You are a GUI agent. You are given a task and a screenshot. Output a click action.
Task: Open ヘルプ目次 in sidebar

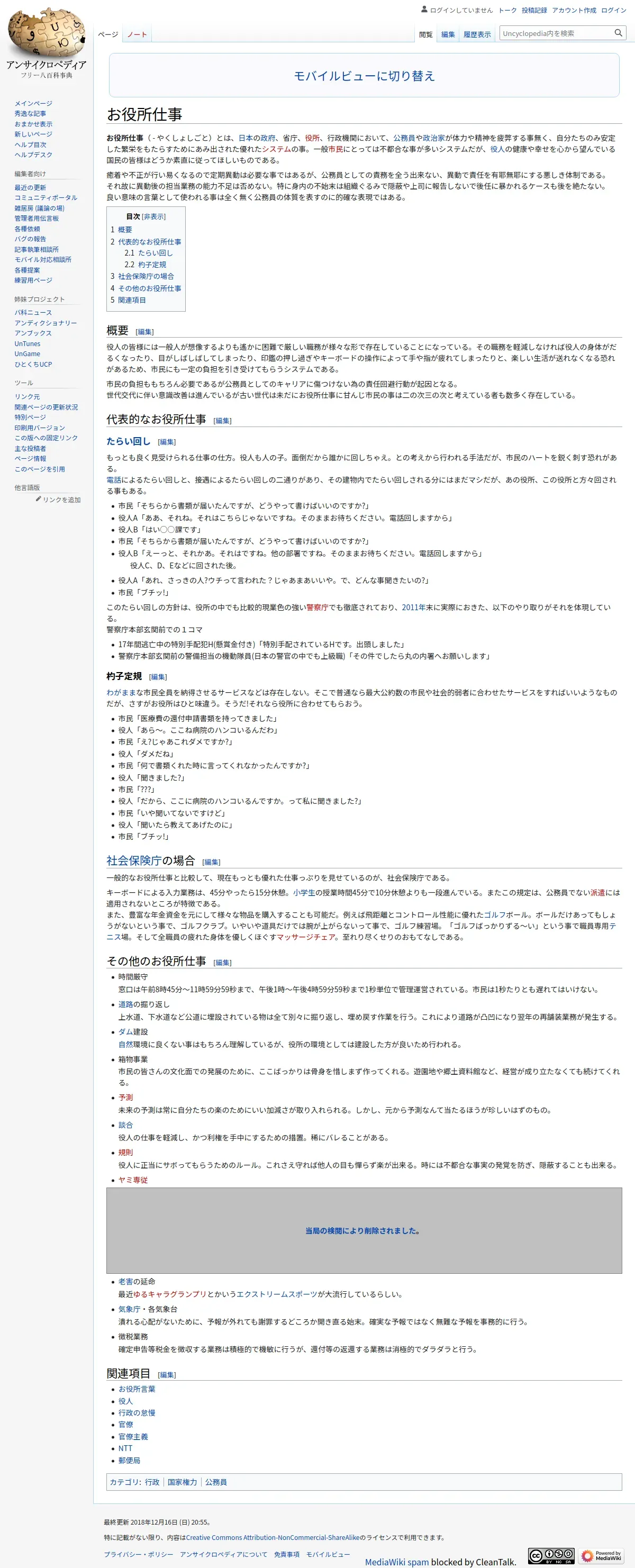pos(31,145)
